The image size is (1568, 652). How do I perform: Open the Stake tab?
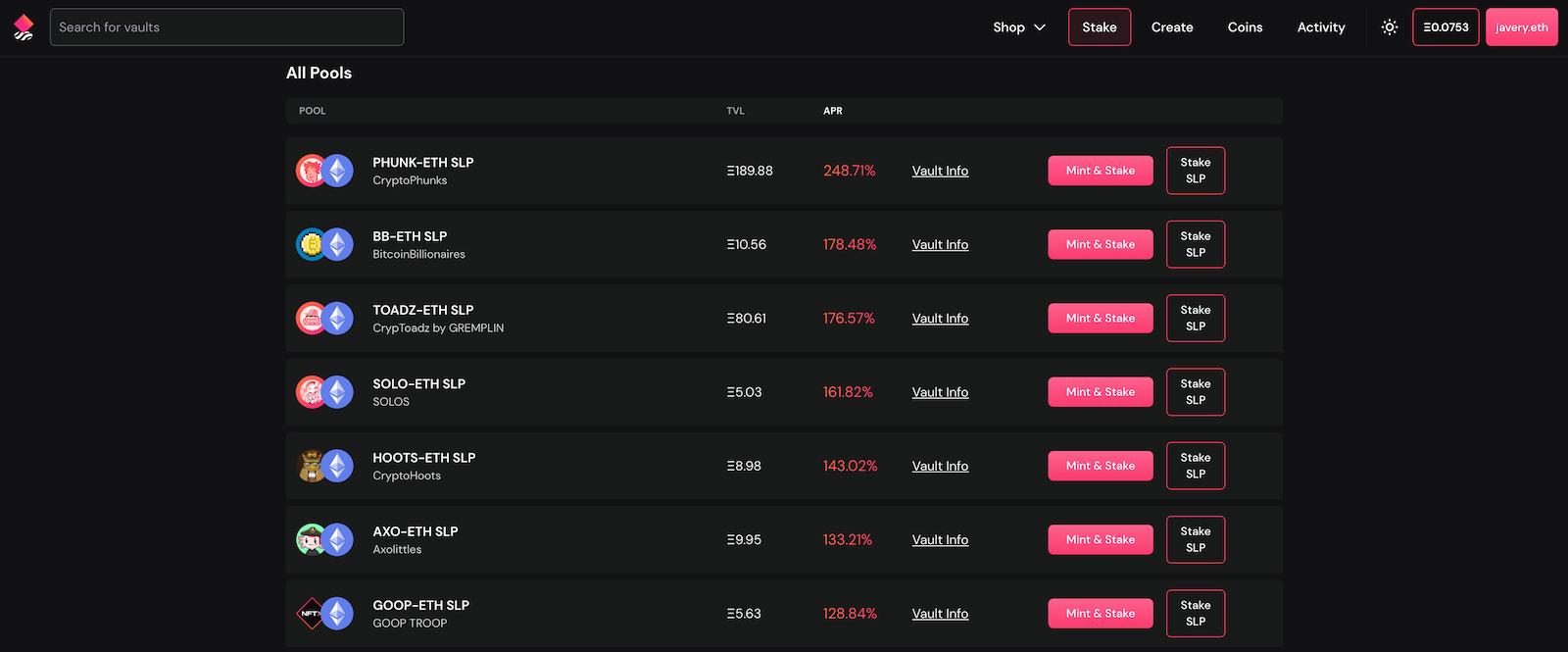pos(1100,27)
